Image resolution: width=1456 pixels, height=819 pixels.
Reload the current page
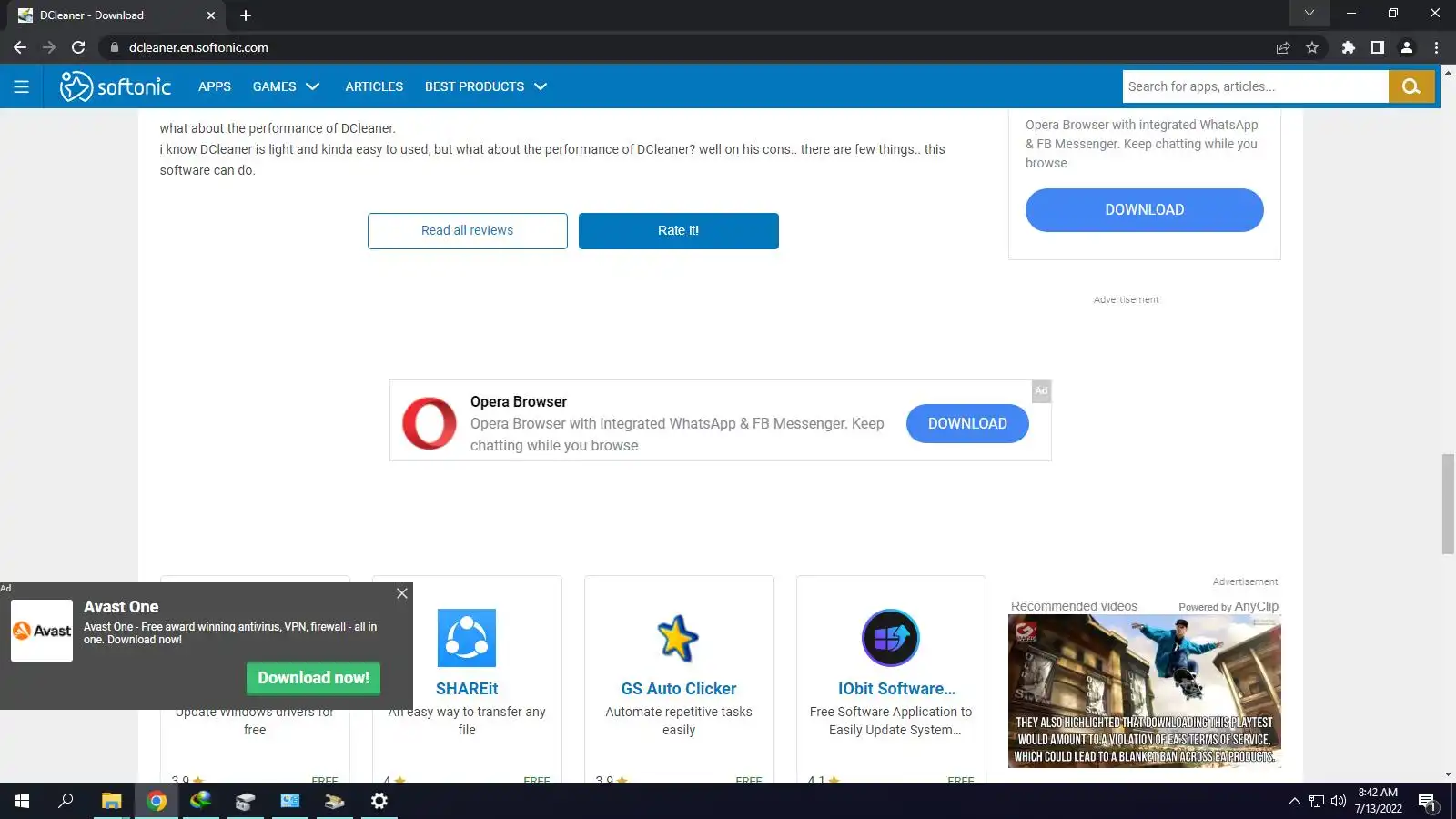[78, 47]
